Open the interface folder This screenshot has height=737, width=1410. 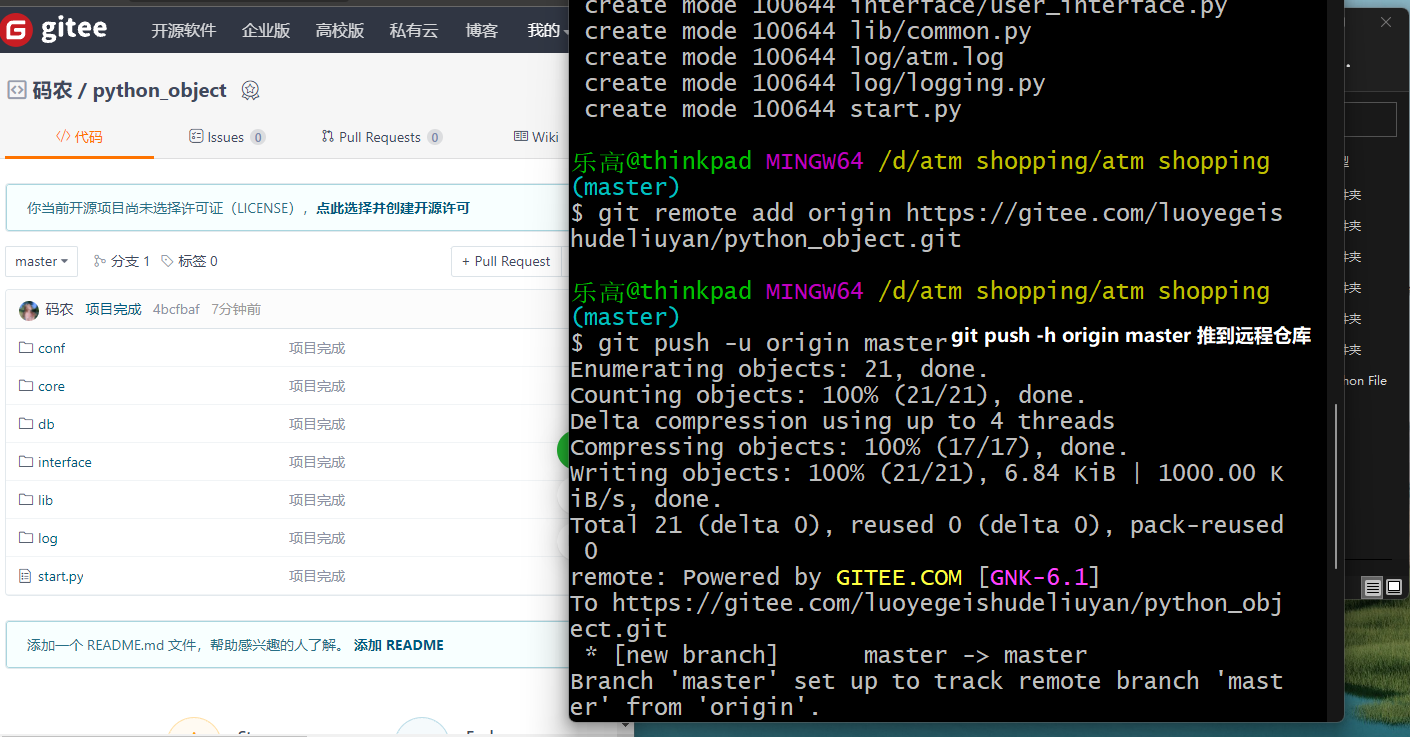point(65,462)
